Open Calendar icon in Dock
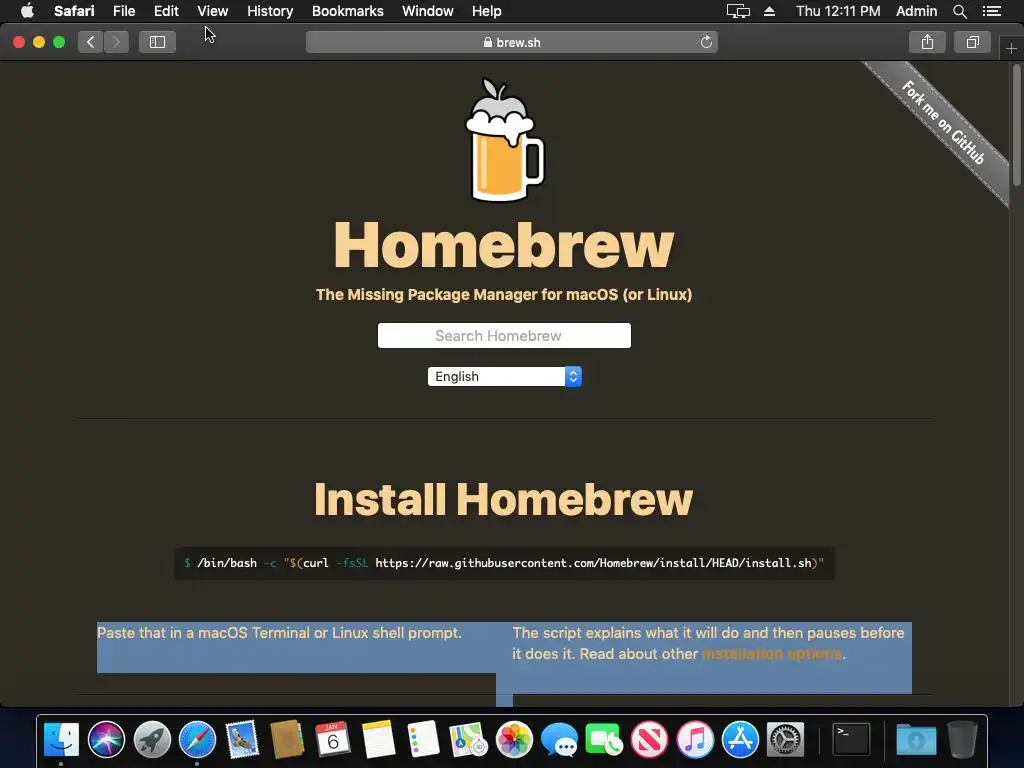The image size is (1024, 768). pos(332,740)
